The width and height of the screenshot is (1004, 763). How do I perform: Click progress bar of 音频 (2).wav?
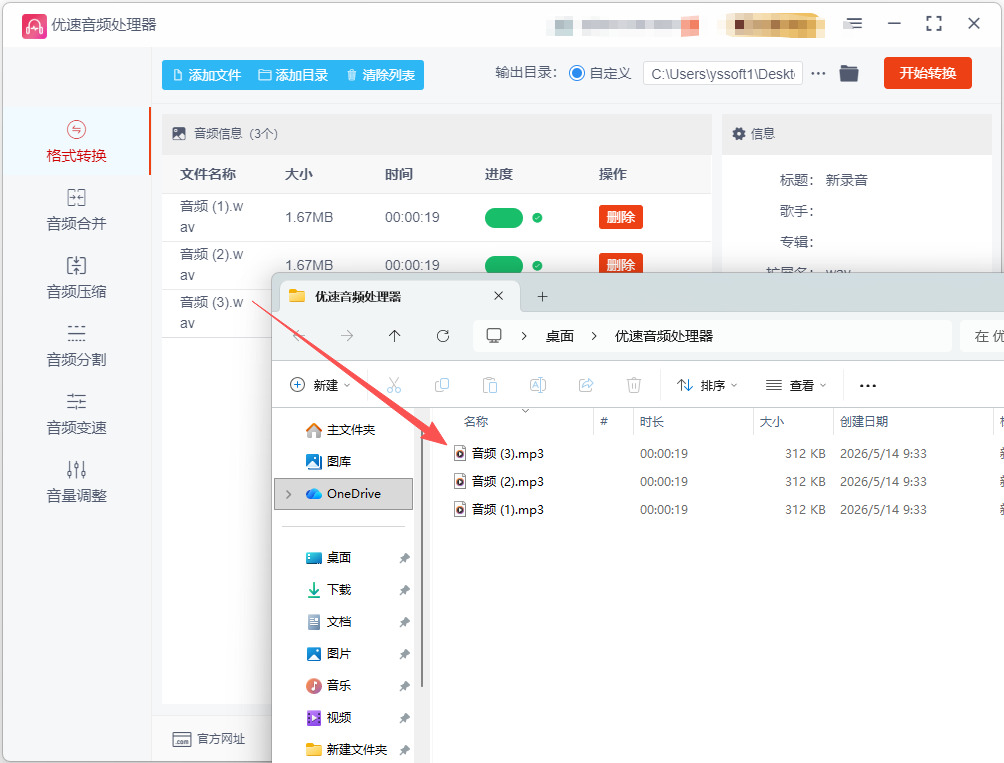504,264
